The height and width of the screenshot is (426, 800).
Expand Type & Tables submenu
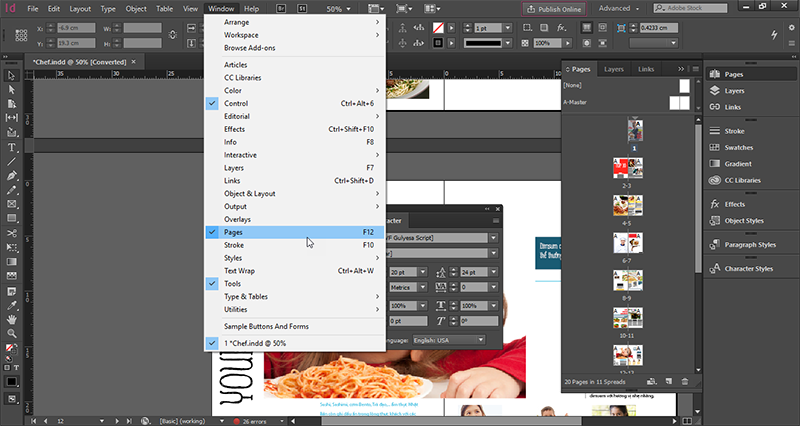294,296
